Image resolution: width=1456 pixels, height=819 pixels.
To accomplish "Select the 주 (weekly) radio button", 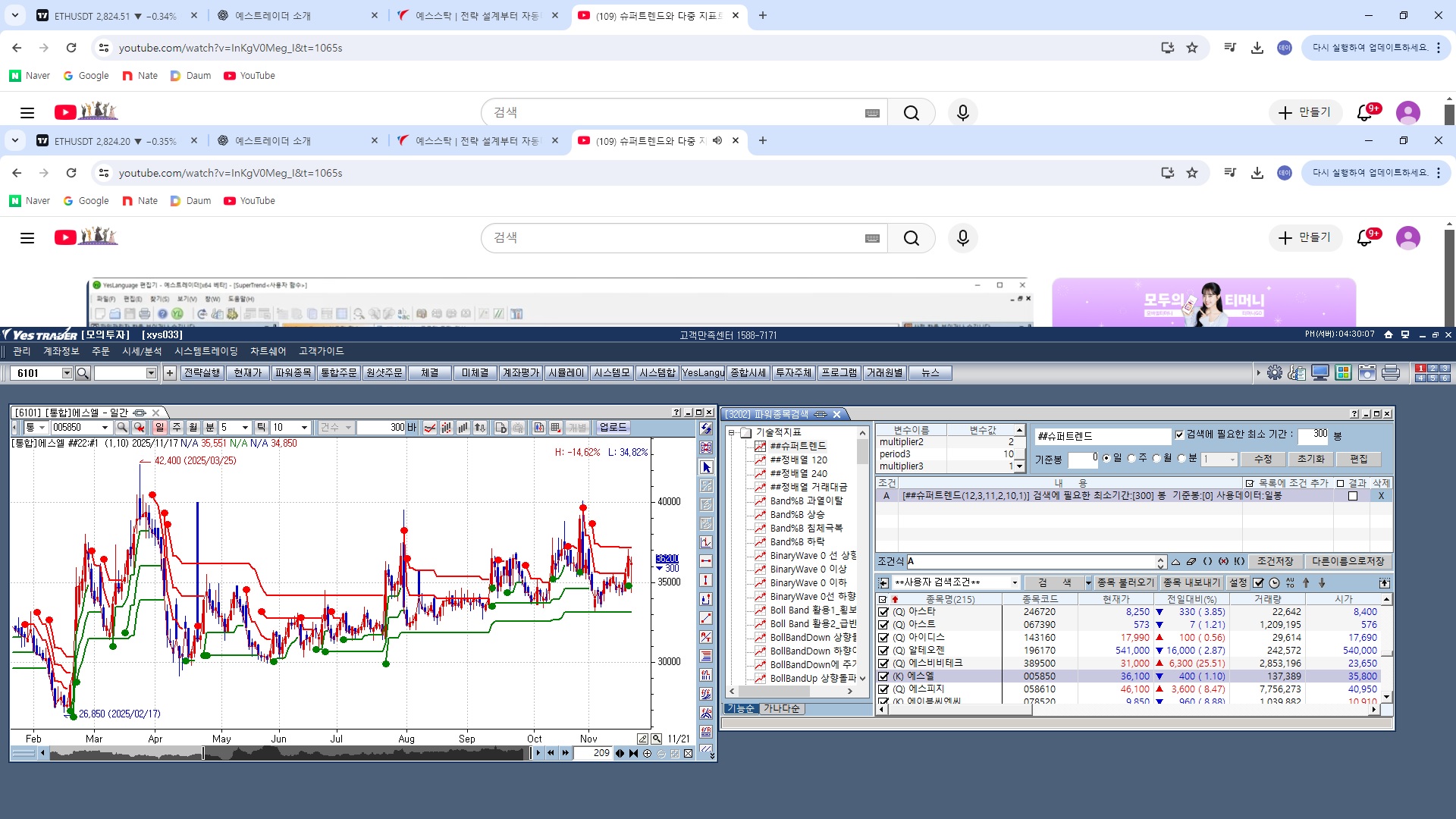I will [x=1131, y=459].
